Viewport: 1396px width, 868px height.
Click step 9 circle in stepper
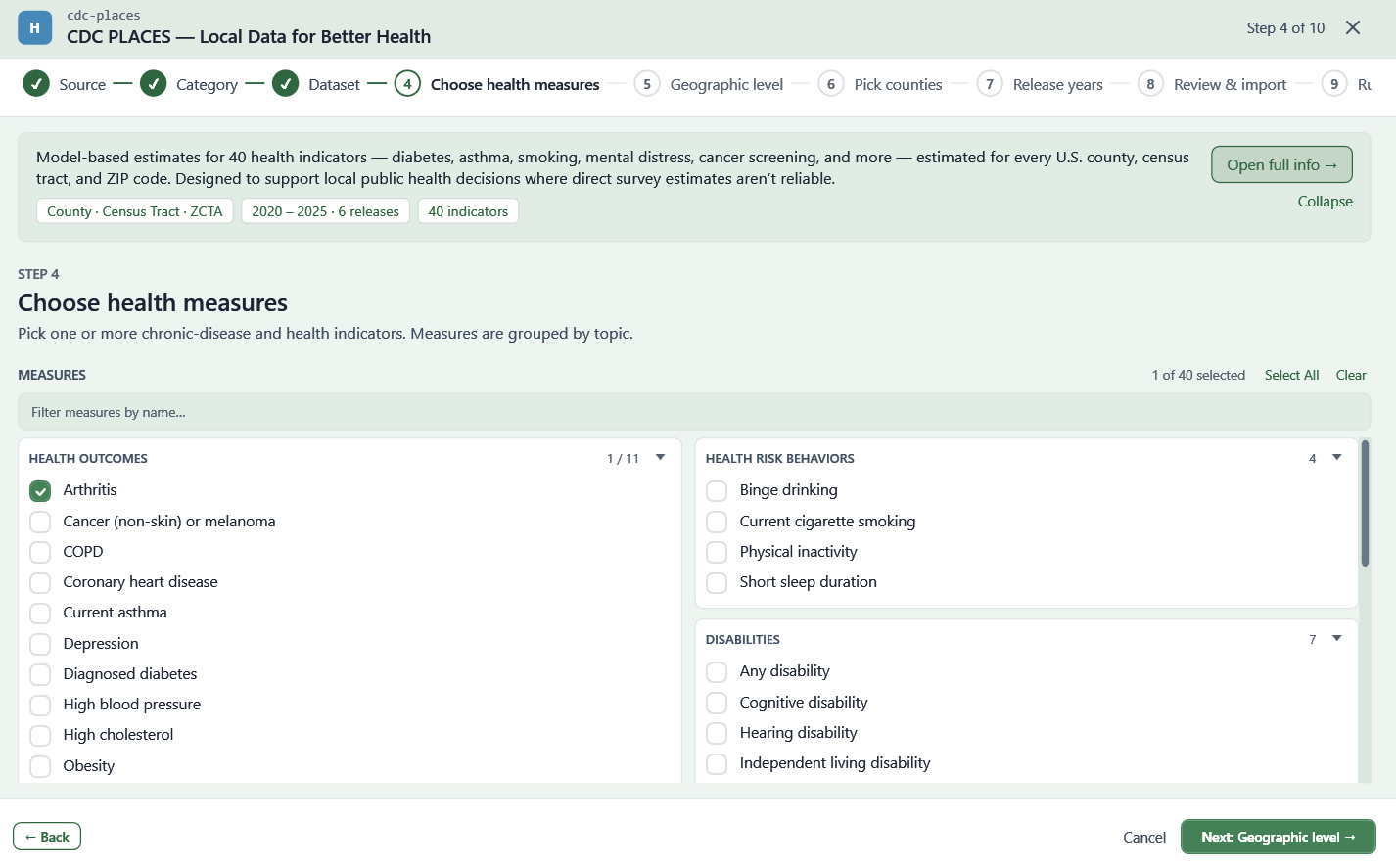[1334, 84]
